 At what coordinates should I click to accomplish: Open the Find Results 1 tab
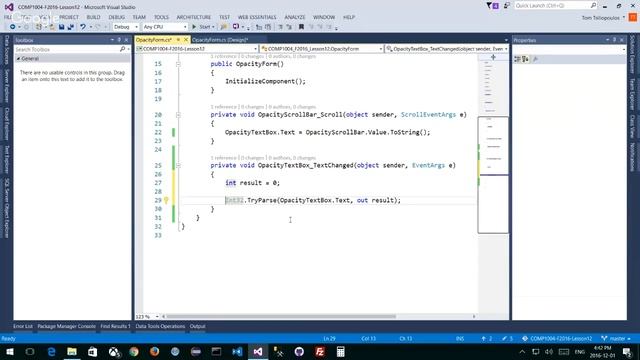pos(116,326)
